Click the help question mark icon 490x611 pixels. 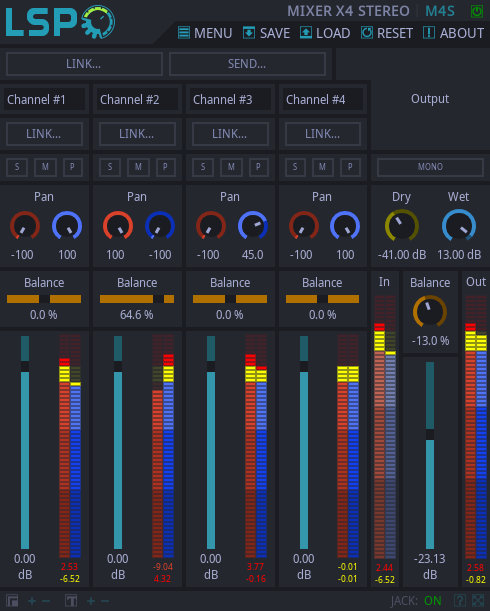point(460,600)
